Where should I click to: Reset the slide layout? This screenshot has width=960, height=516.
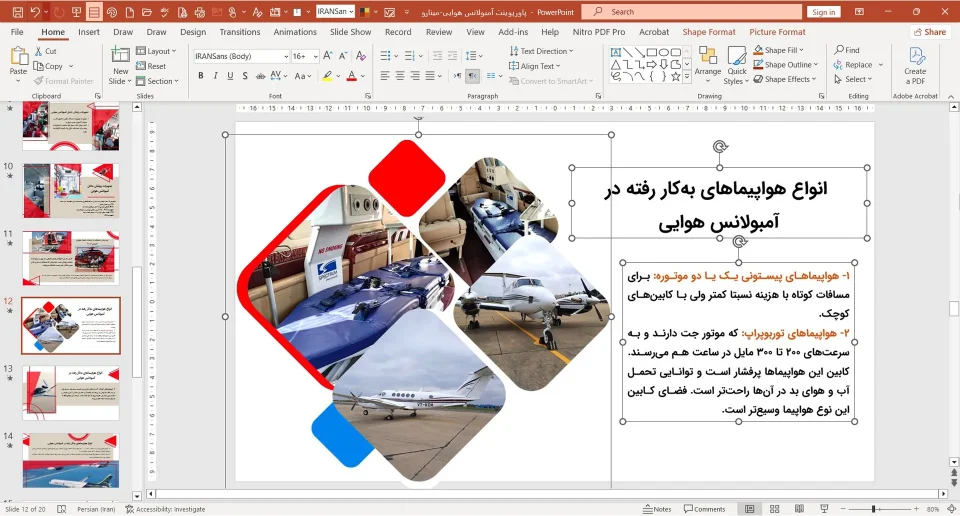151,66
